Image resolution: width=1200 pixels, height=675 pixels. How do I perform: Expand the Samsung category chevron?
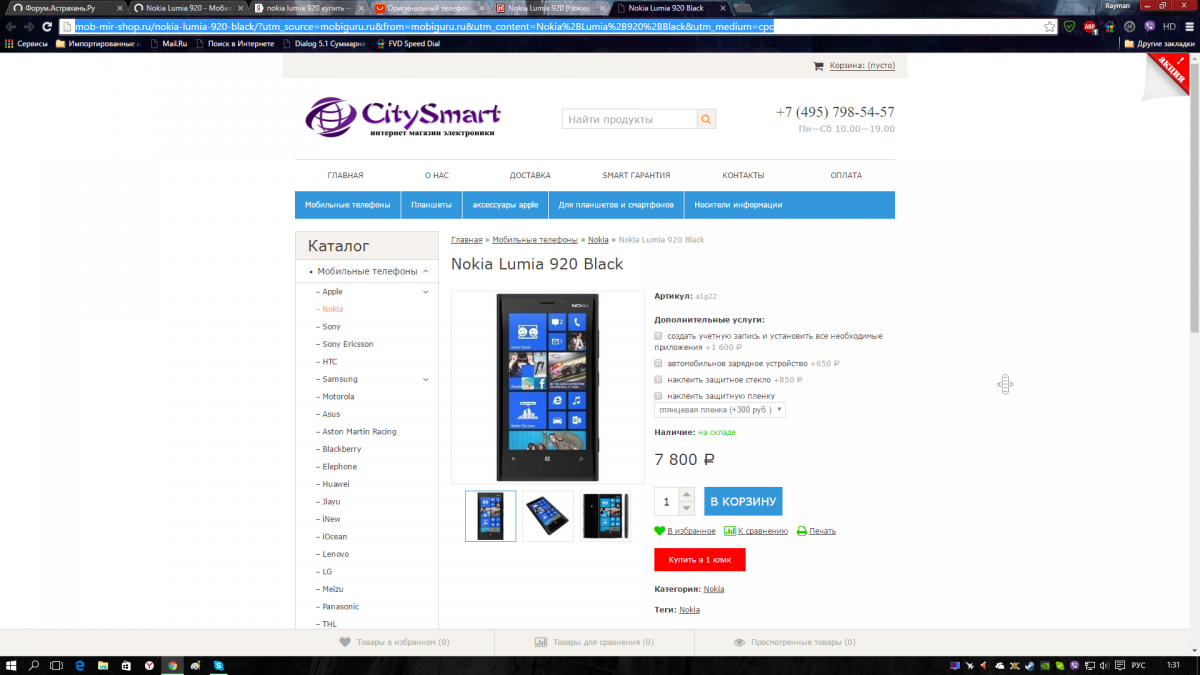[426, 379]
